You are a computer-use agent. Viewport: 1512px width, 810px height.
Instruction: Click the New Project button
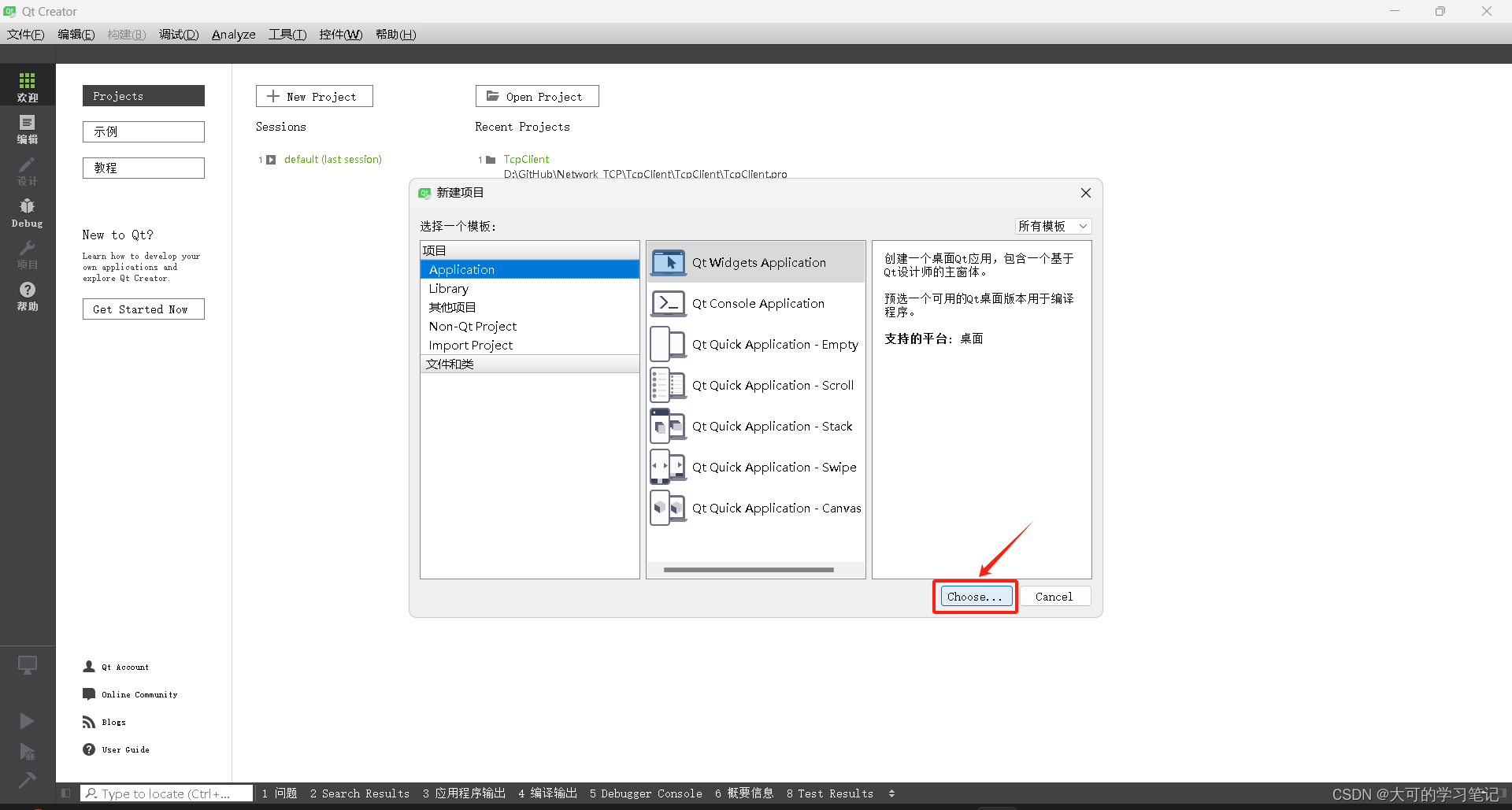(x=314, y=96)
